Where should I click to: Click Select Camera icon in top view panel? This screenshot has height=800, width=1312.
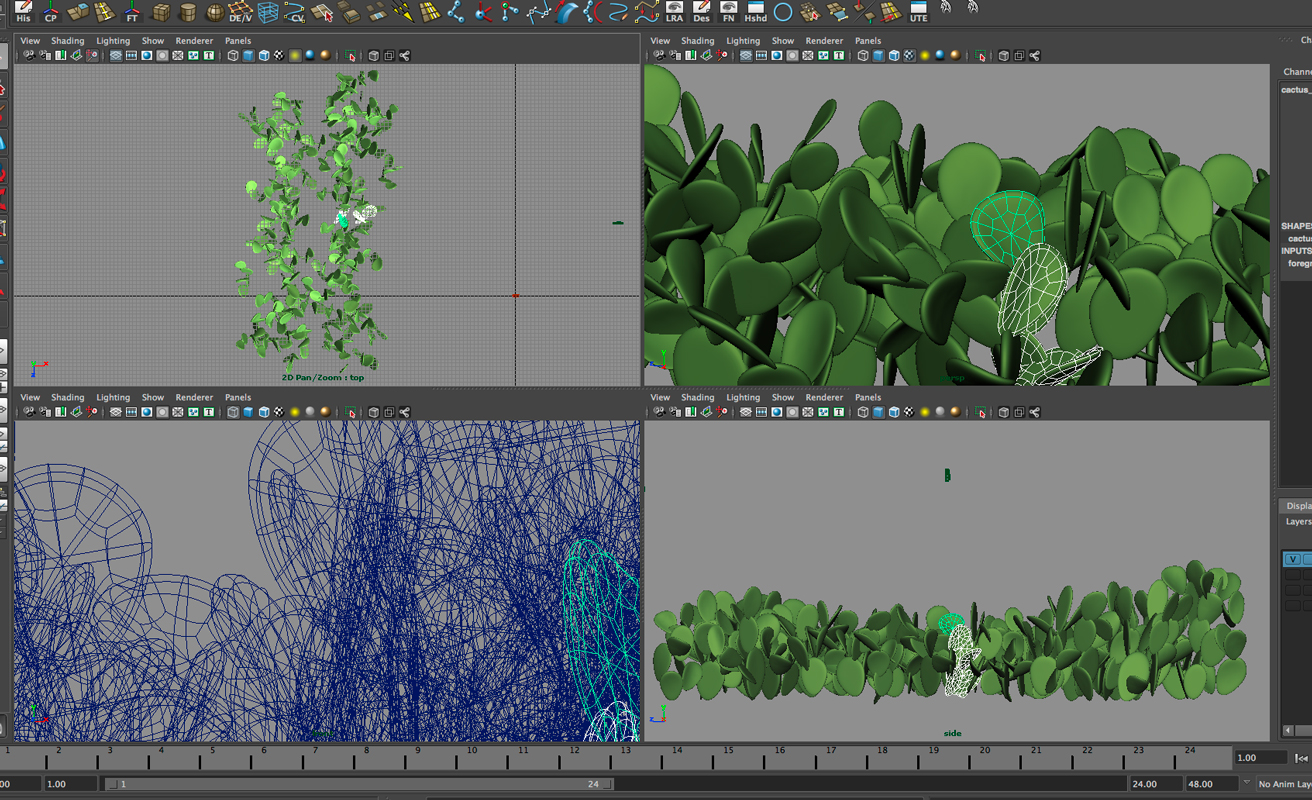coord(29,56)
